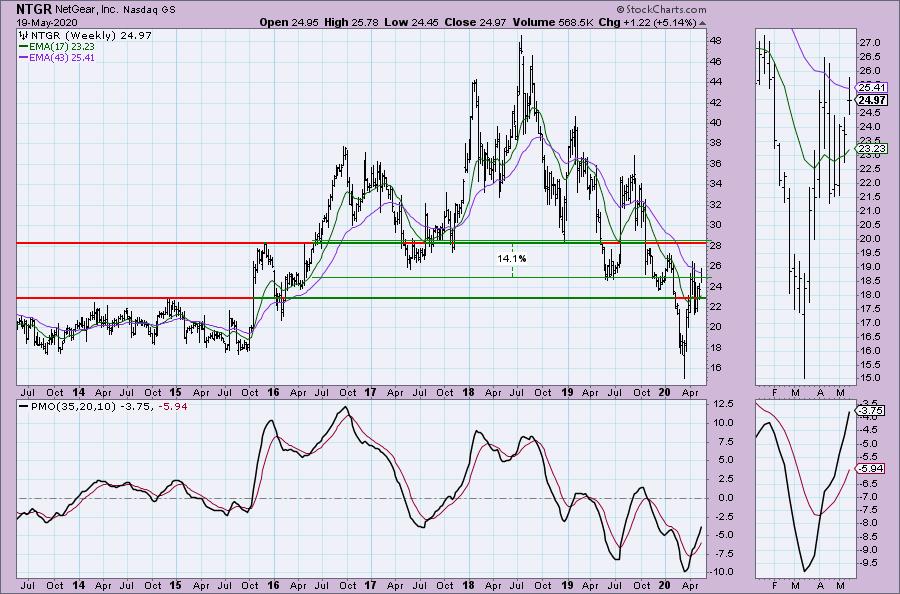This screenshot has width=900, height=594.
Task: Click the 12.5 PMO axis label
Action: point(725,404)
